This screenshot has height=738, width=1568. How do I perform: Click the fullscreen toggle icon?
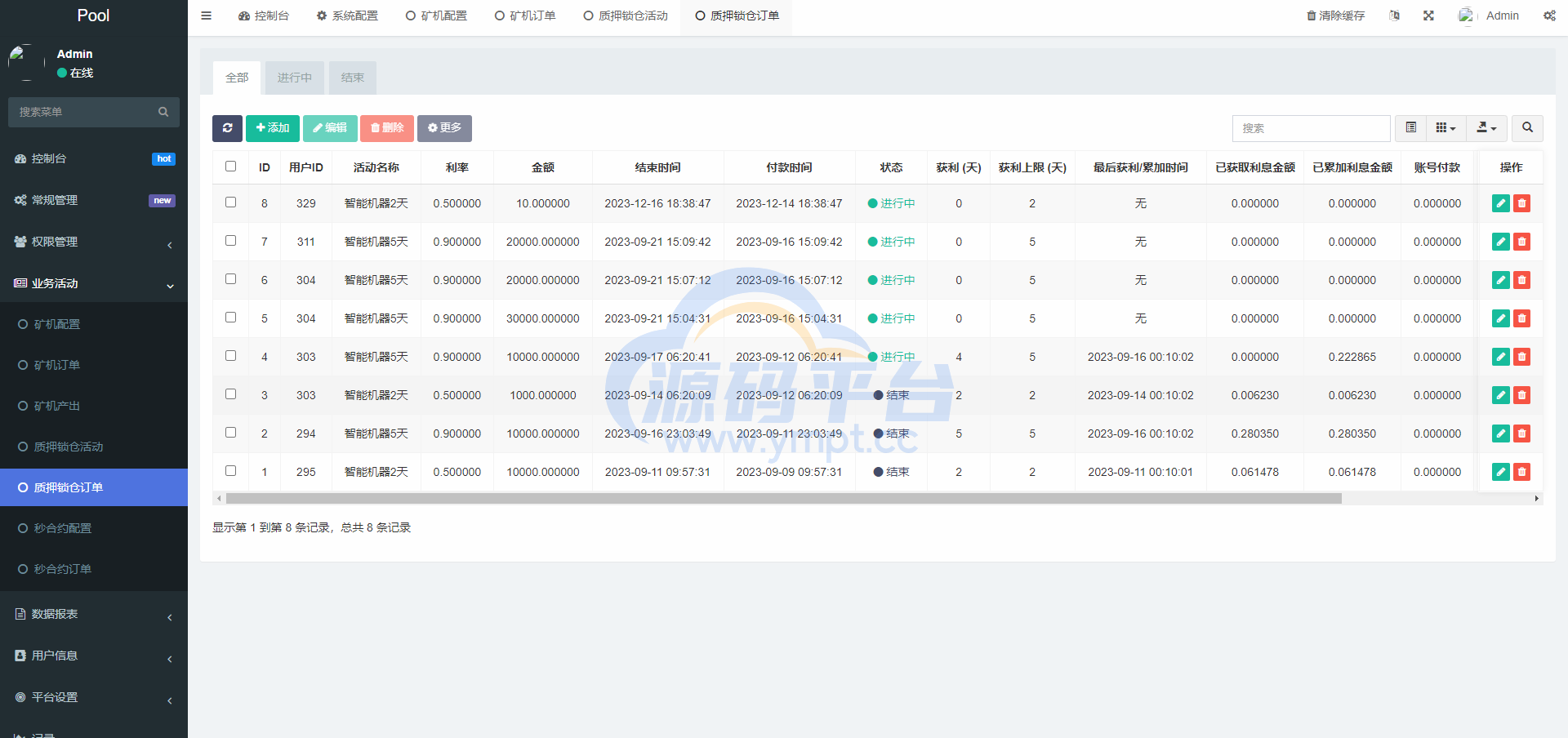pyautogui.click(x=1428, y=16)
